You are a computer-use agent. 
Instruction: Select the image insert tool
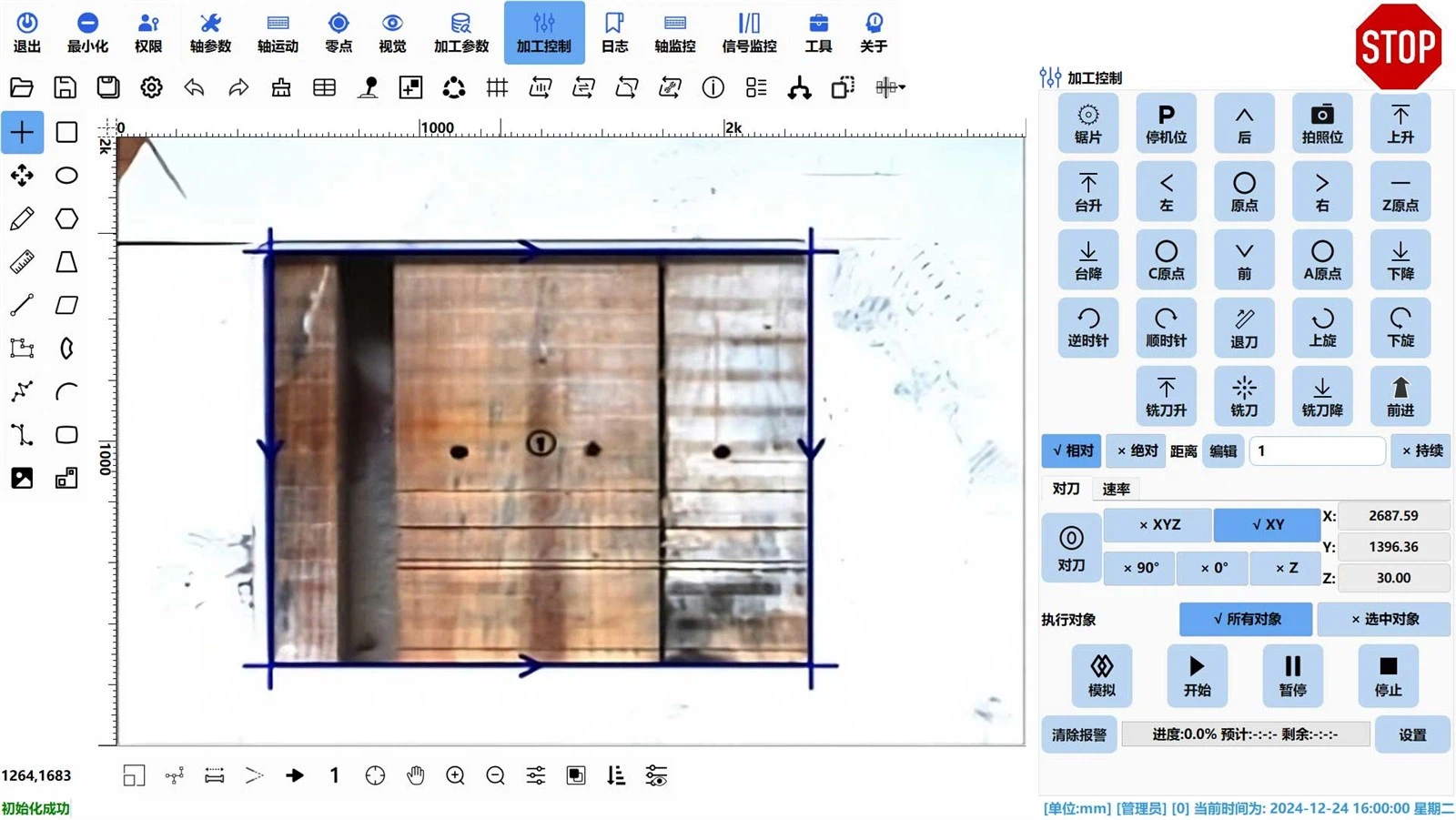click(x=22, y=479)
